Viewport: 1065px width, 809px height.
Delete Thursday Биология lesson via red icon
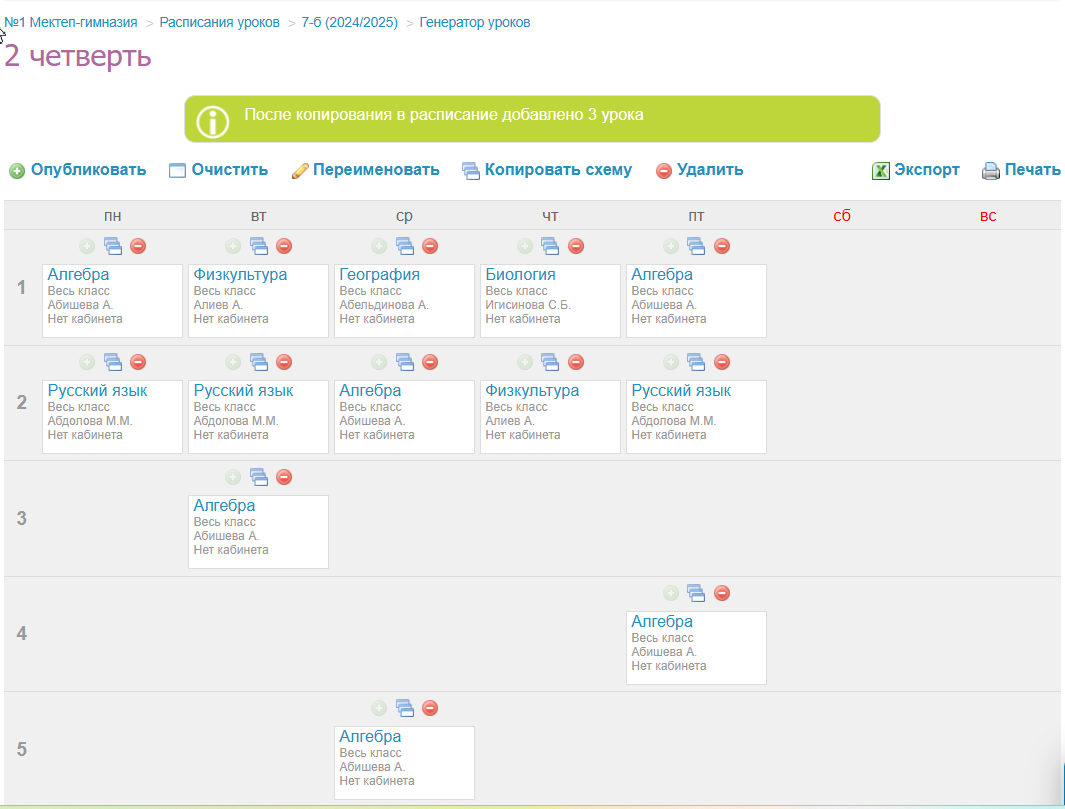(x=576, y=246)
